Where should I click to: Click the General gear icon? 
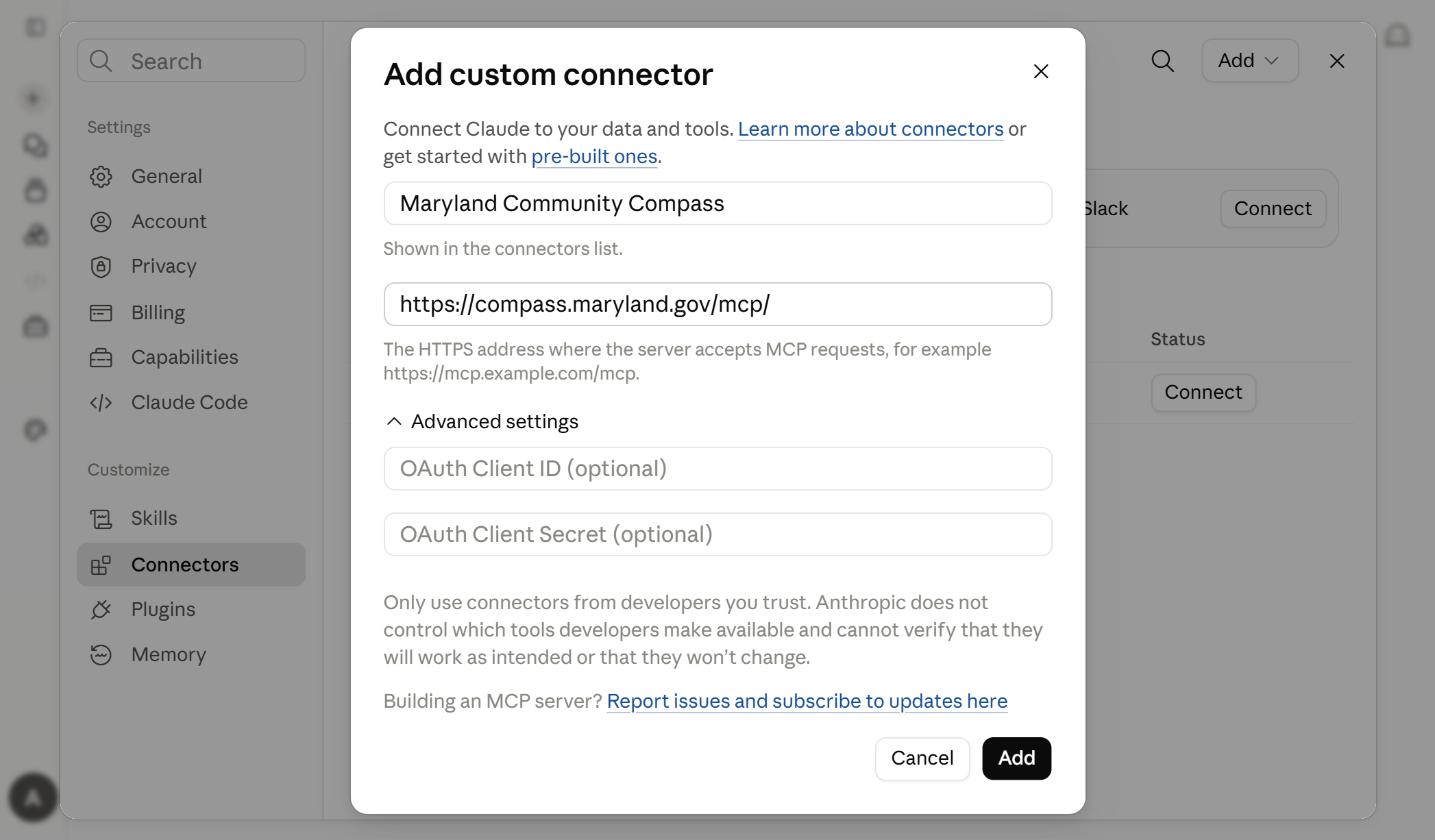click(101, 176)
